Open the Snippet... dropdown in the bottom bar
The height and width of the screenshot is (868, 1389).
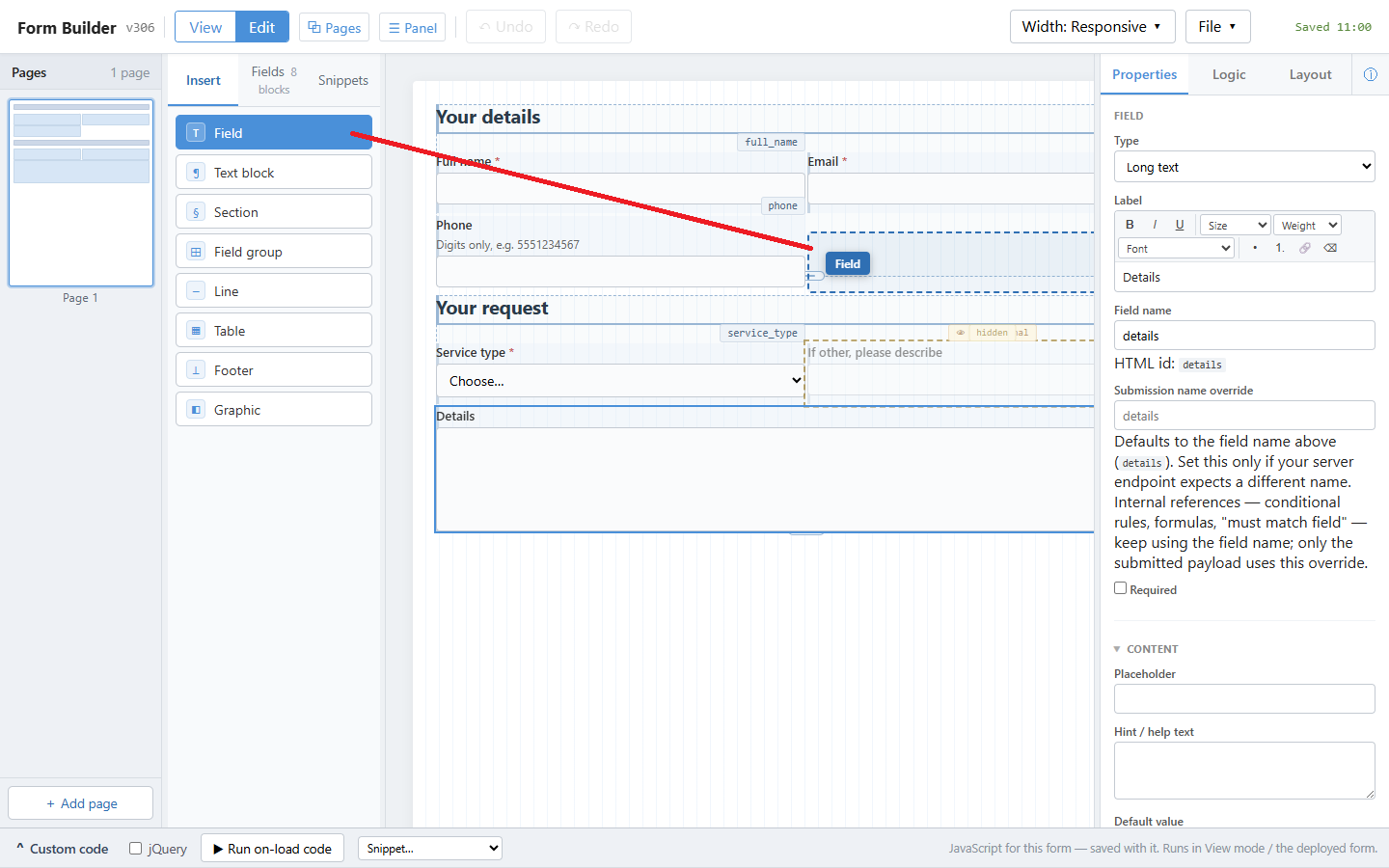coord(430,849)
